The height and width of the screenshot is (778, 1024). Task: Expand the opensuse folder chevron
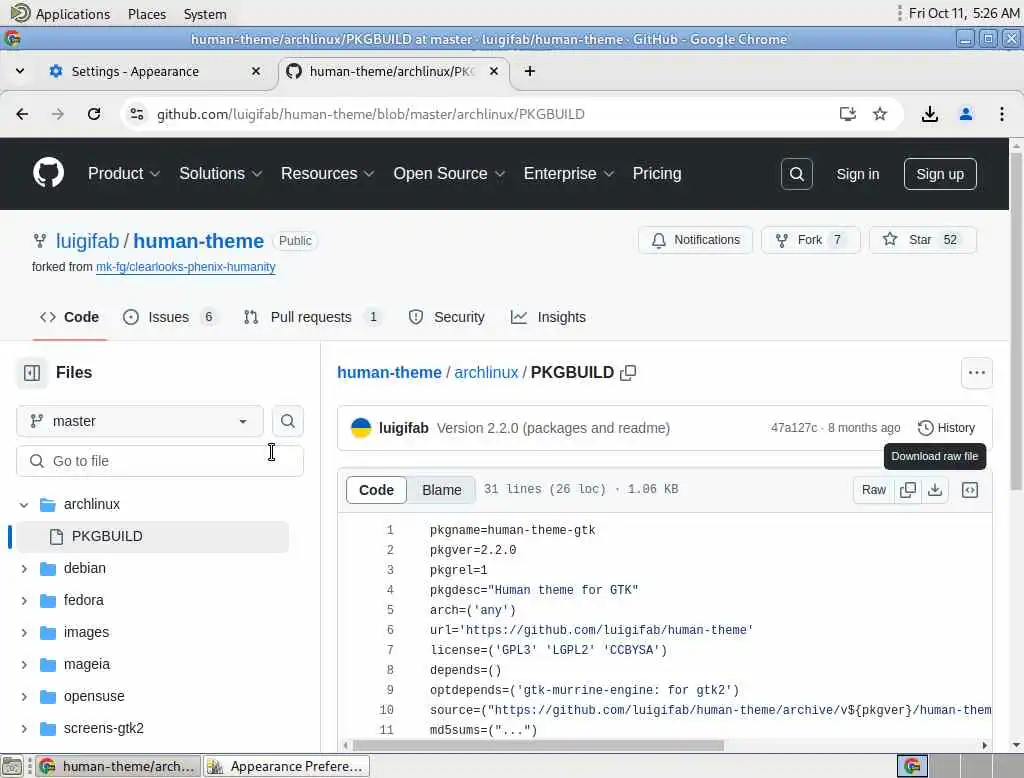[x=24, y=696]
